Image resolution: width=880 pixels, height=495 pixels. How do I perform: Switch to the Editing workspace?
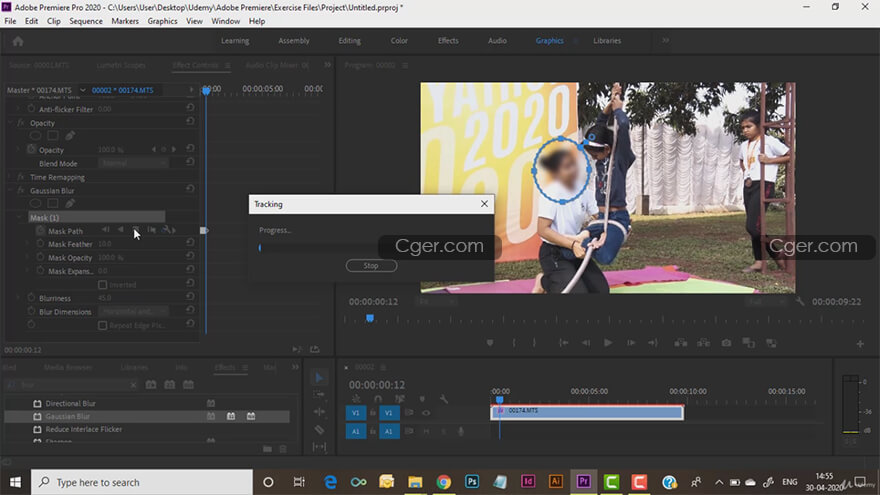pos(349,40)
